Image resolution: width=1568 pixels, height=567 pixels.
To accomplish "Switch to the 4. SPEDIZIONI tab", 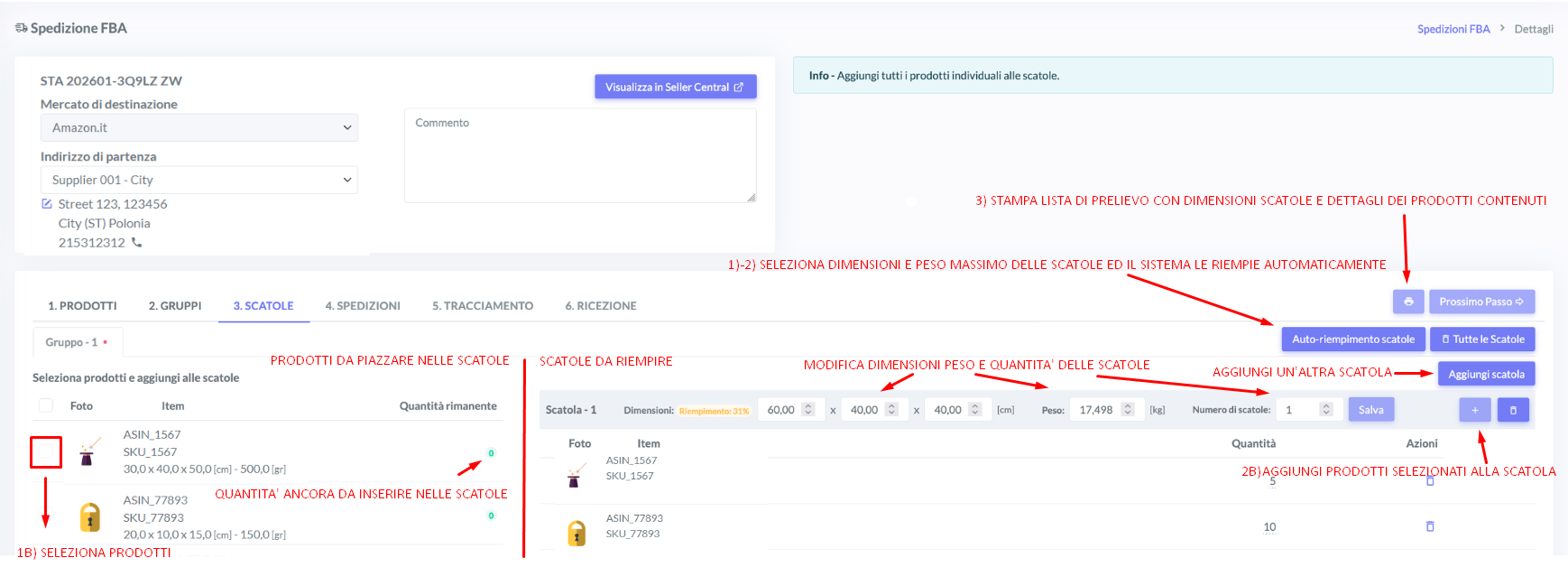I will point(363,306).
